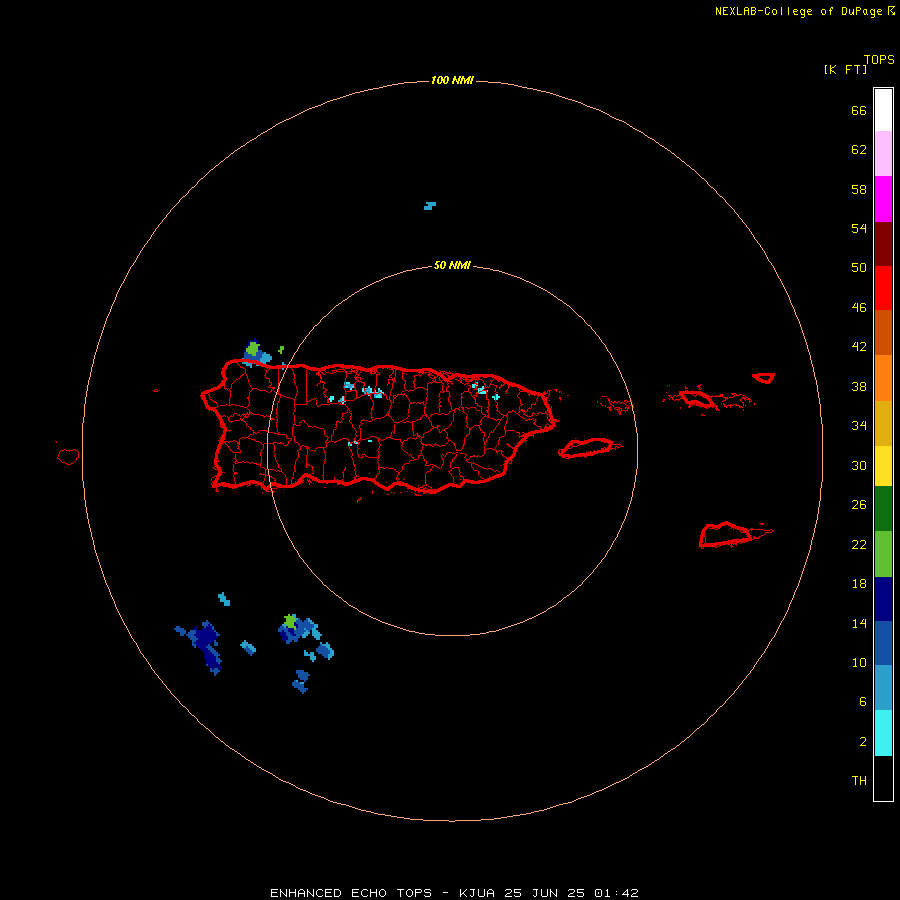
Task: Click the black TH threshold swatch
Action: 883,778
